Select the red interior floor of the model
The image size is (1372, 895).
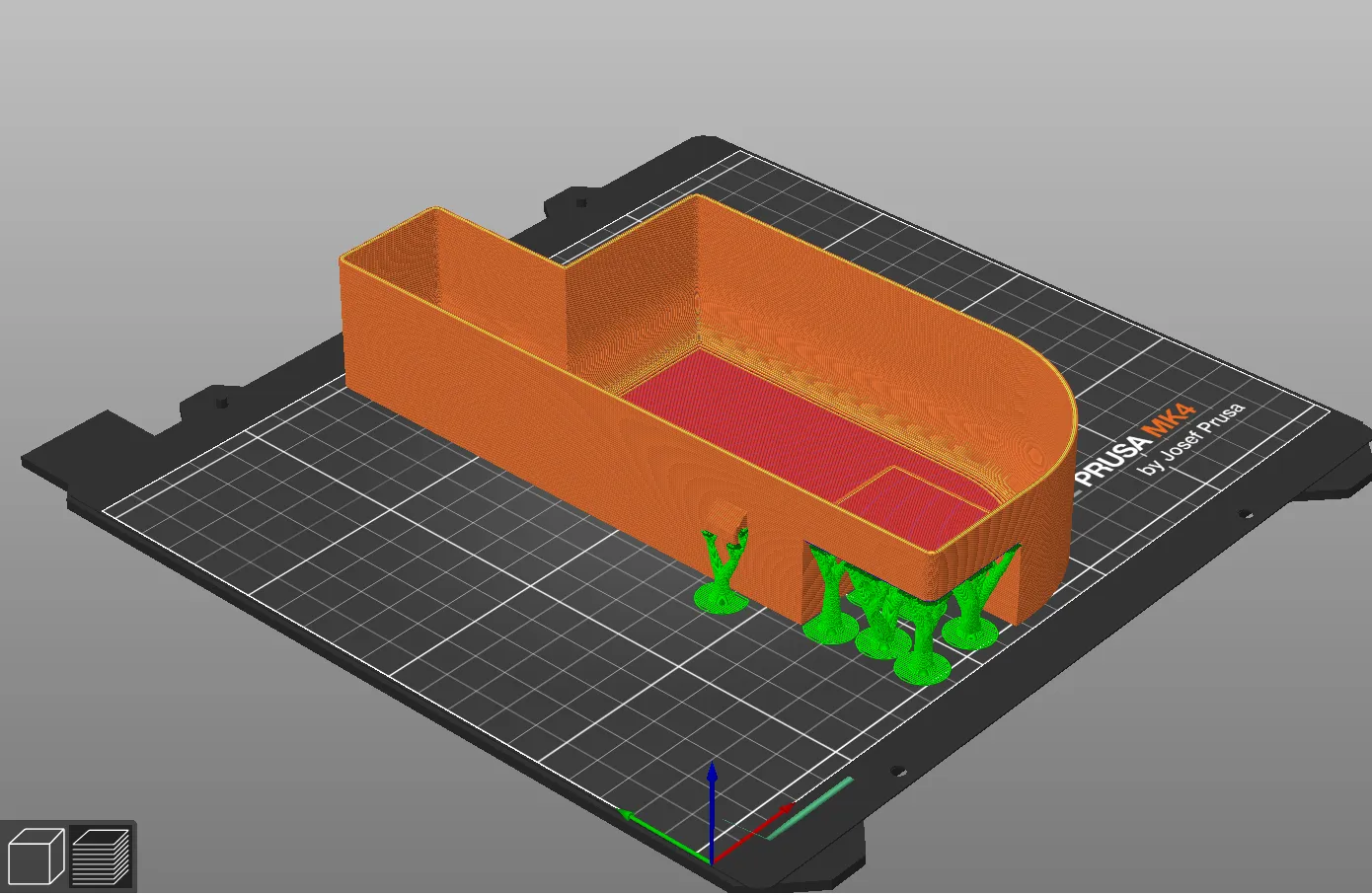click(x=790, y=424)
